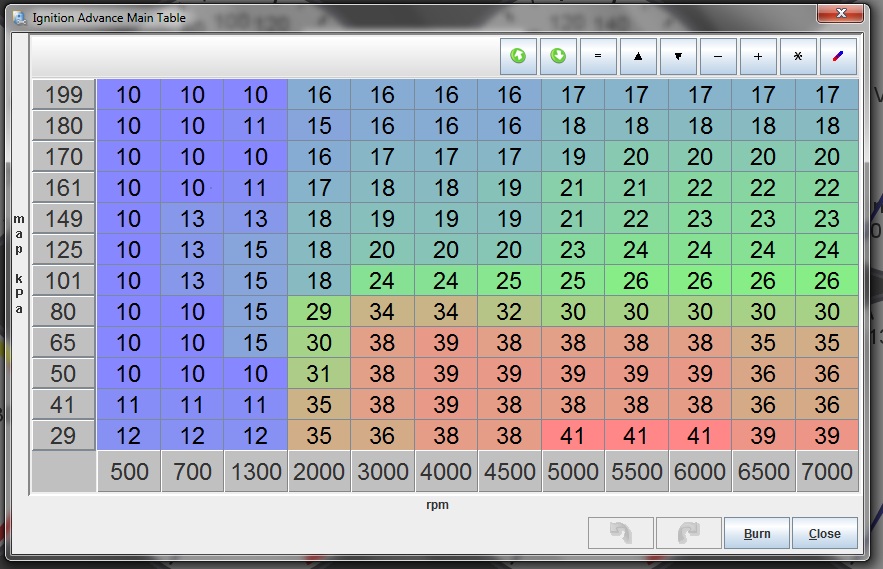Select the 1300 rpm column header

pyautogui.click(x=256, y=472)
